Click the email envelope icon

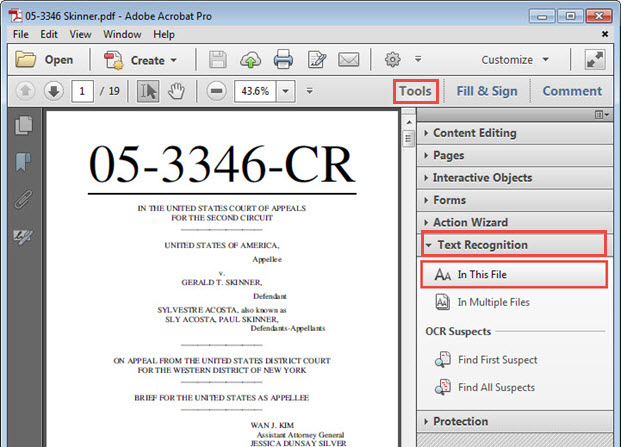[x=348, y=60]
